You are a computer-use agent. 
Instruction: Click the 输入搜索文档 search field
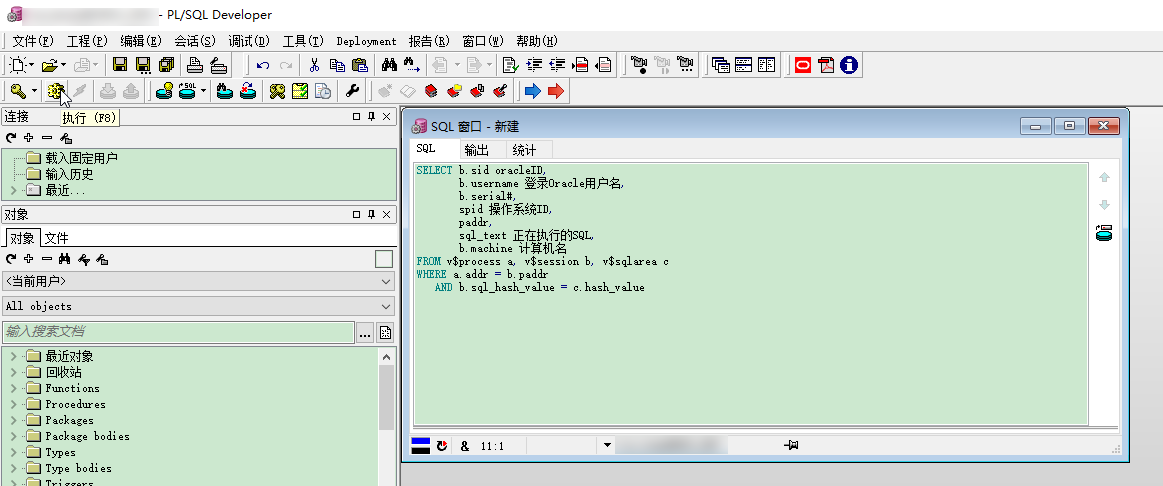click(x=178, y=332)
